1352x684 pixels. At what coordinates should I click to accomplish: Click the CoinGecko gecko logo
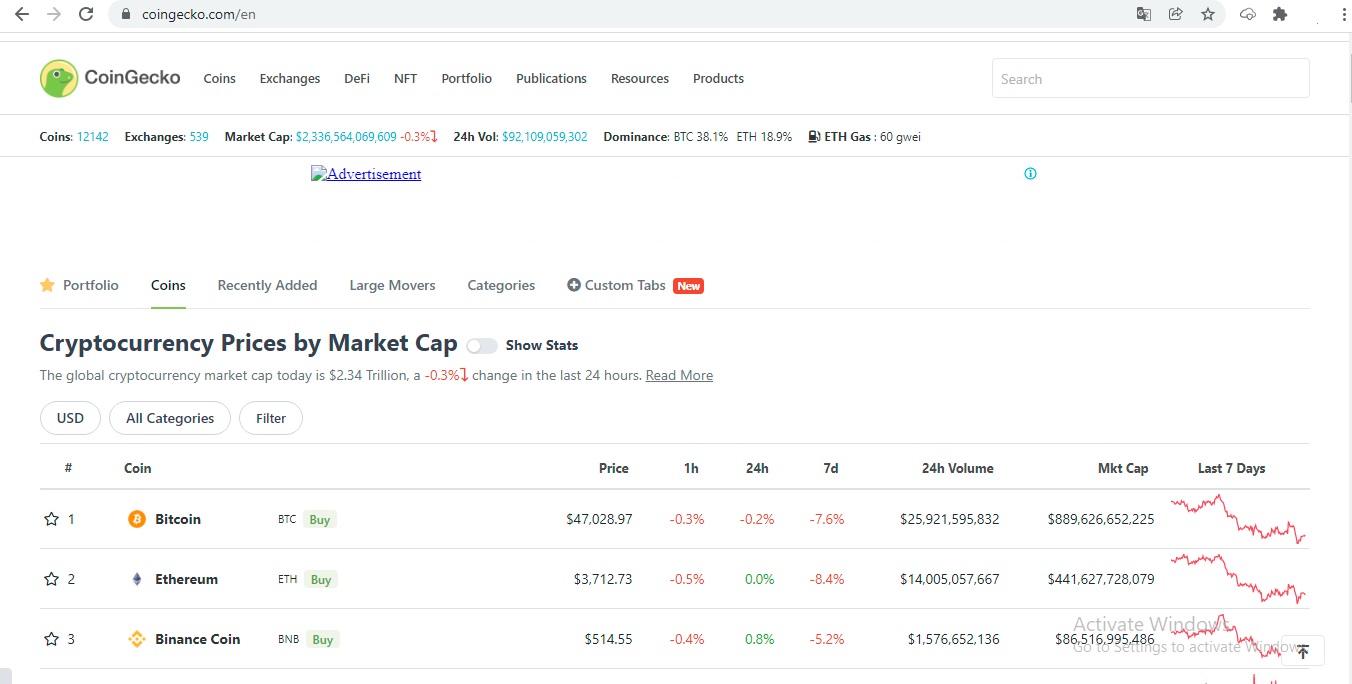pos(59,78)
